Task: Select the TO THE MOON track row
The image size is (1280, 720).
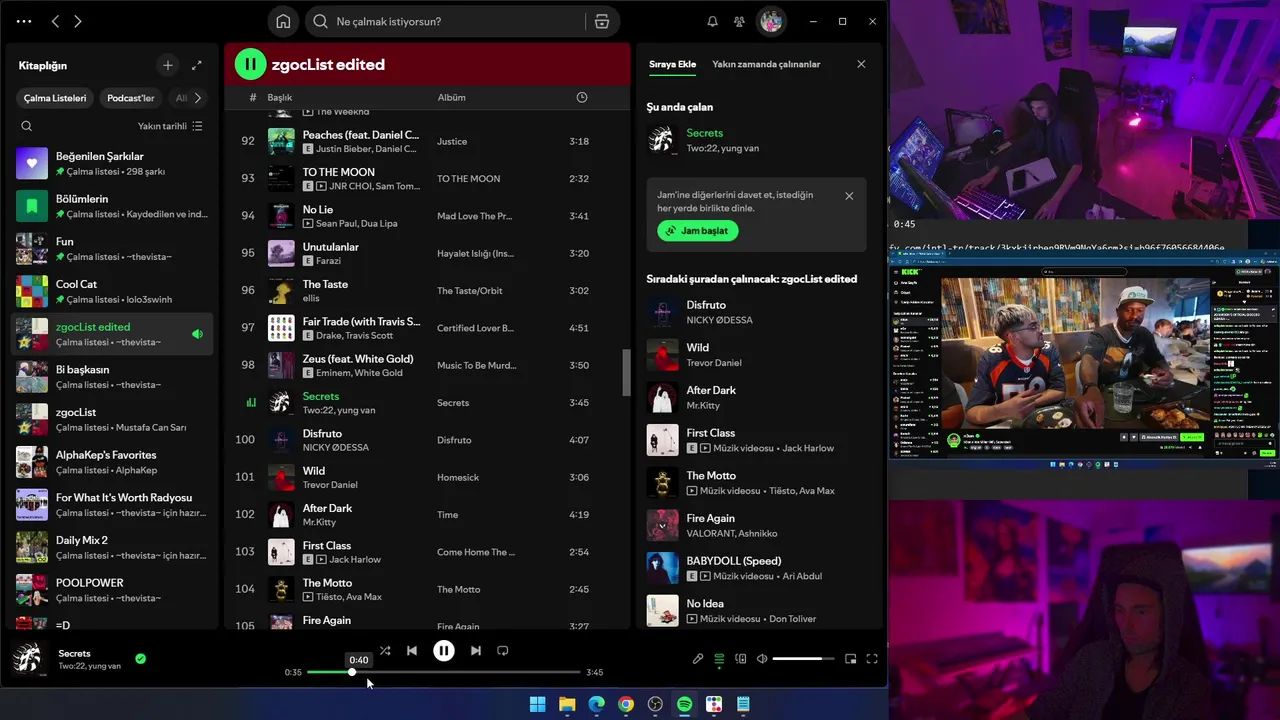Action: (428, 179)
